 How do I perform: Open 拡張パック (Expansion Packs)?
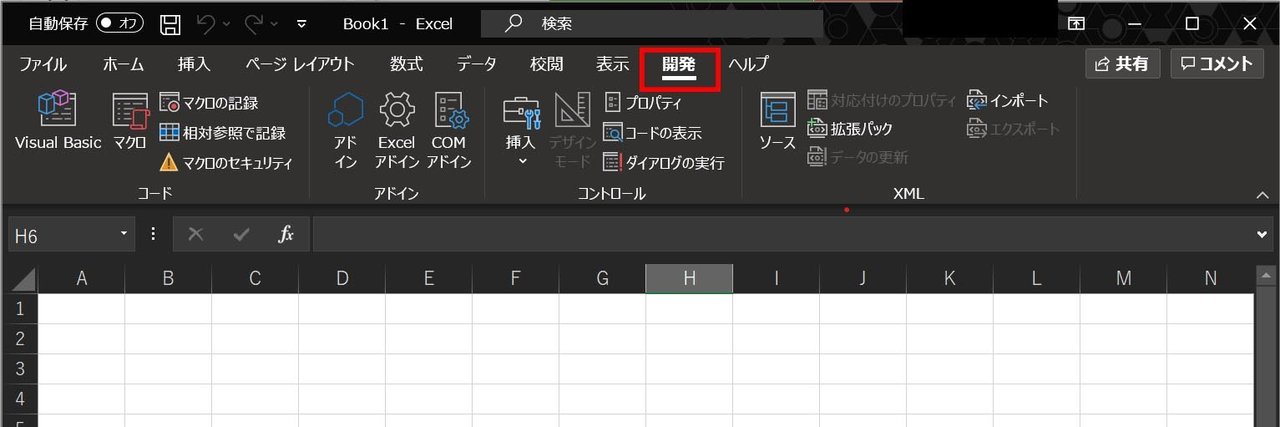(x=849, y=129)
